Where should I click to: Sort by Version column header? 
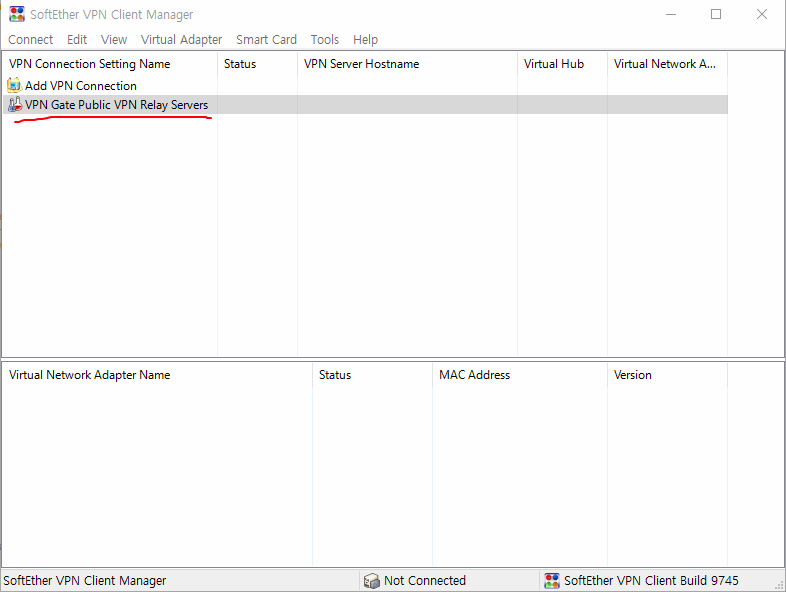coord(667,375)
